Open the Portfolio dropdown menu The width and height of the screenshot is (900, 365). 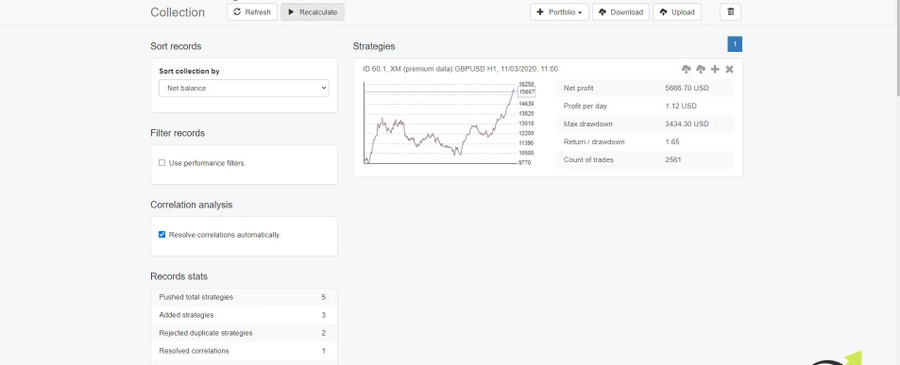point(559,12)
